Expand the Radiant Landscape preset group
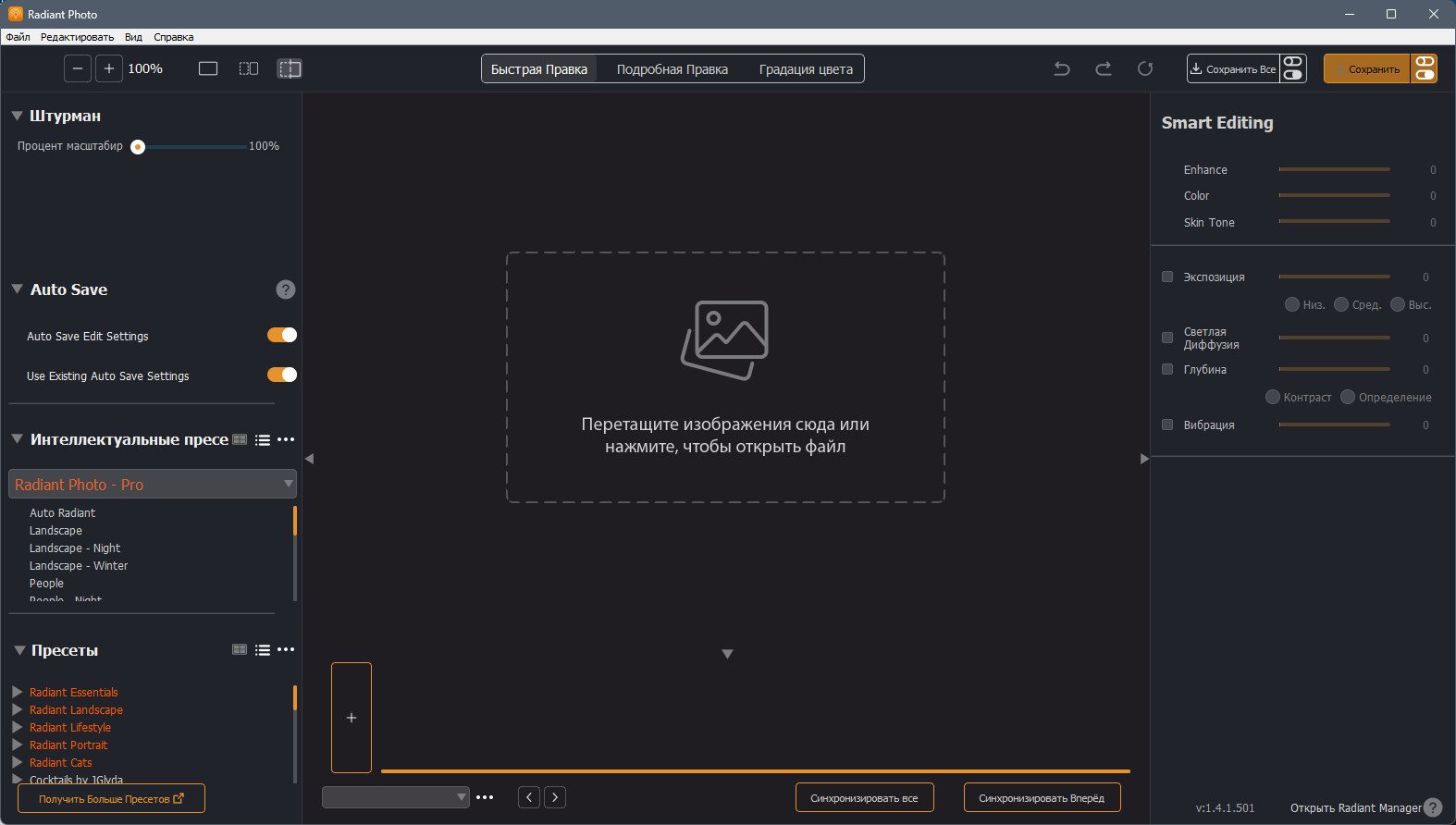Viewport: 1456px width, 825px height. 17,709
